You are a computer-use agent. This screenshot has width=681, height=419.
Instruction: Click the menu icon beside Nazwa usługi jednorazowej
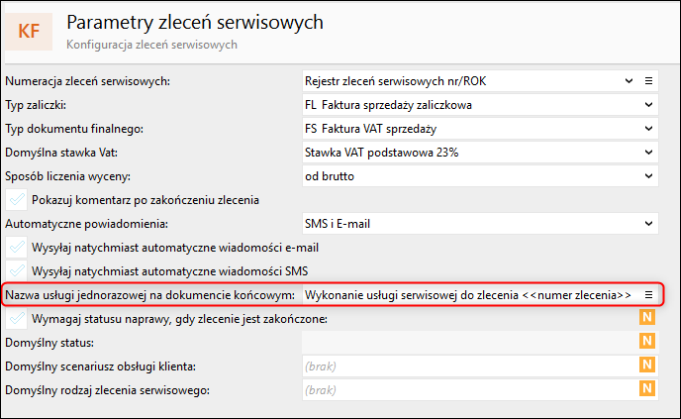click(x=648, y=295)
